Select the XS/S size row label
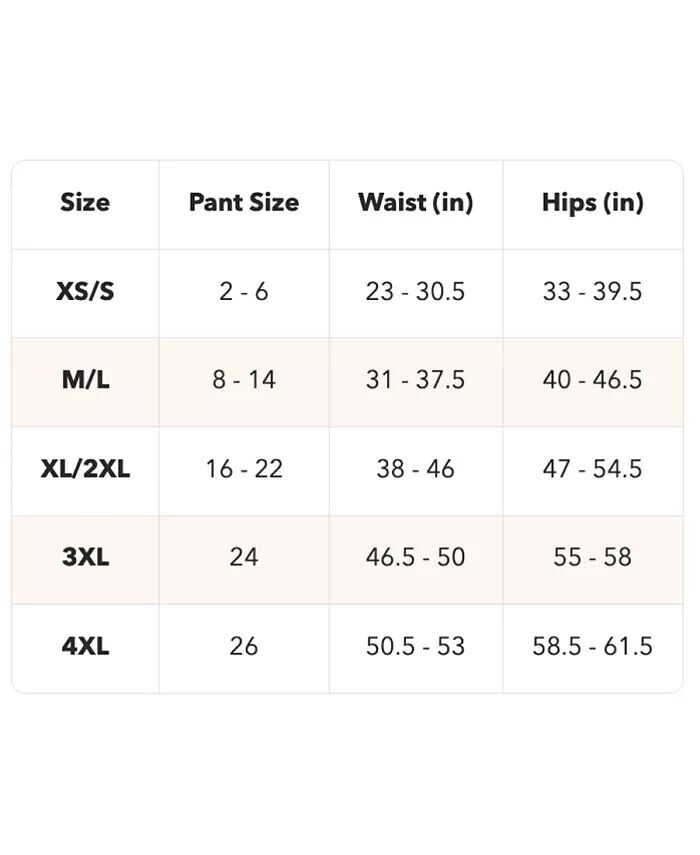This screenshot has height=855, width=700. [85, 292]
